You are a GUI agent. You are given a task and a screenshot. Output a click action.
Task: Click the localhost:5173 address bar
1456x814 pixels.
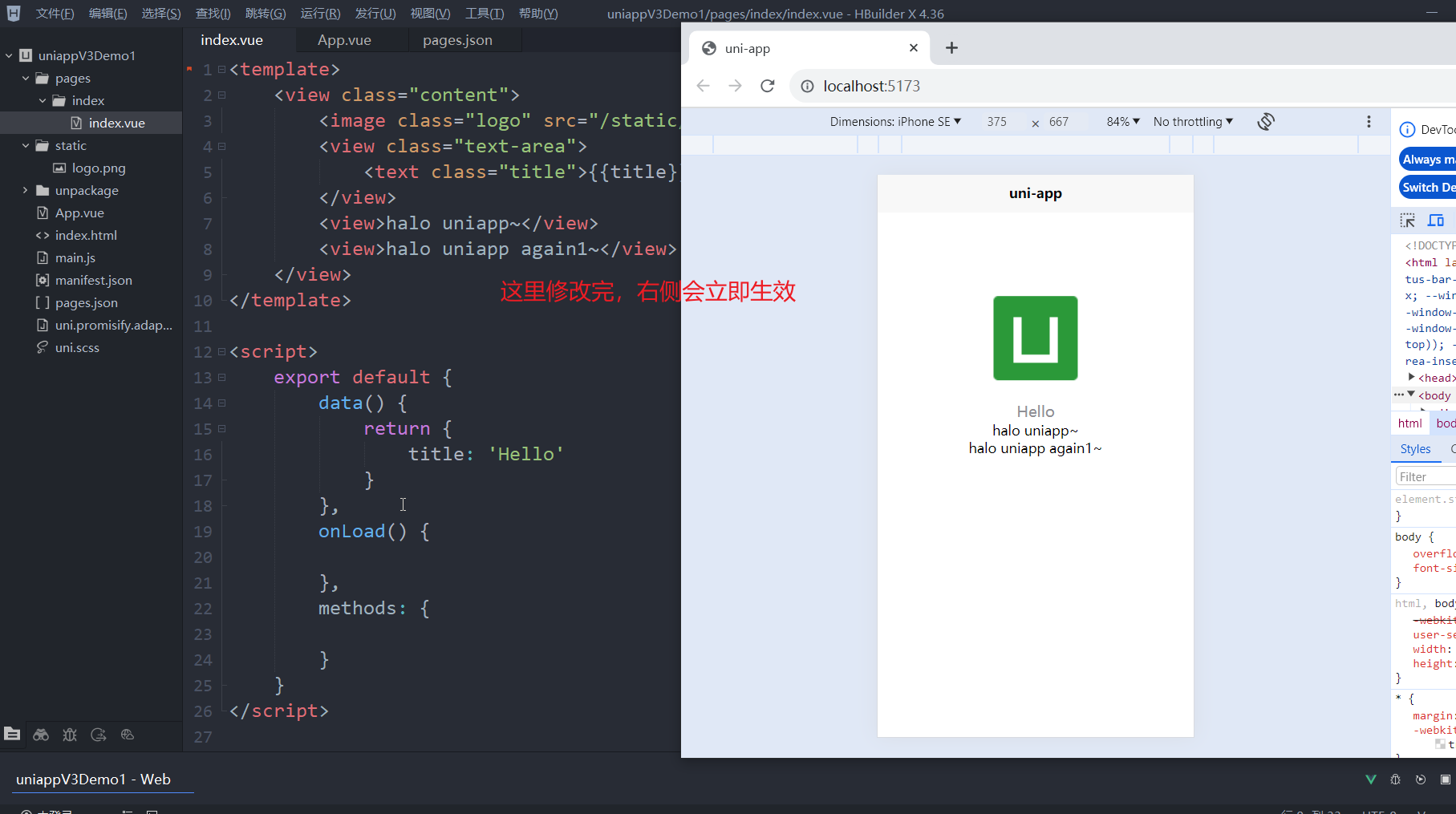click(x=1123, y=86)
